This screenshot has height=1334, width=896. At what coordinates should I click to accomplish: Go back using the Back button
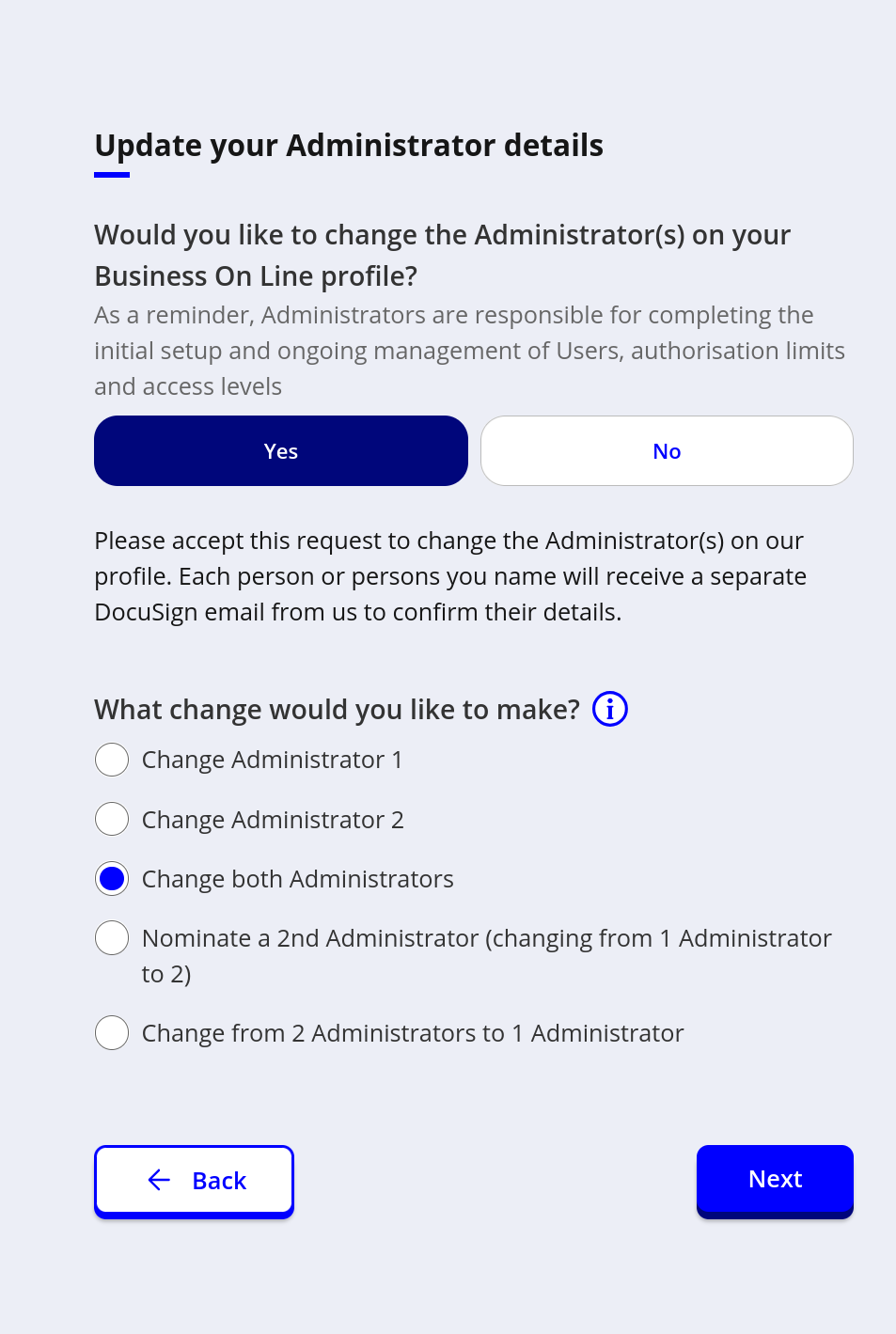coord(195,1180)
